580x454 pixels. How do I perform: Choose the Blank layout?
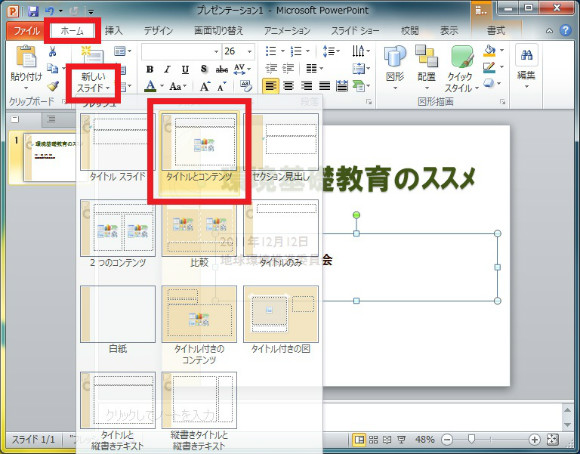tap(118, 320)
